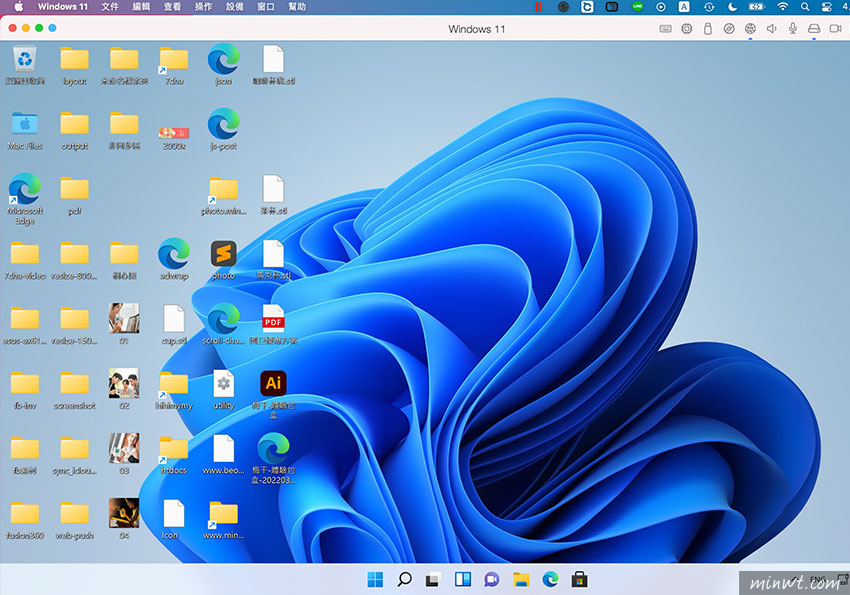Select the Mac Files folder icon
Screen dimensions: 850x595
tap(25, 124)
